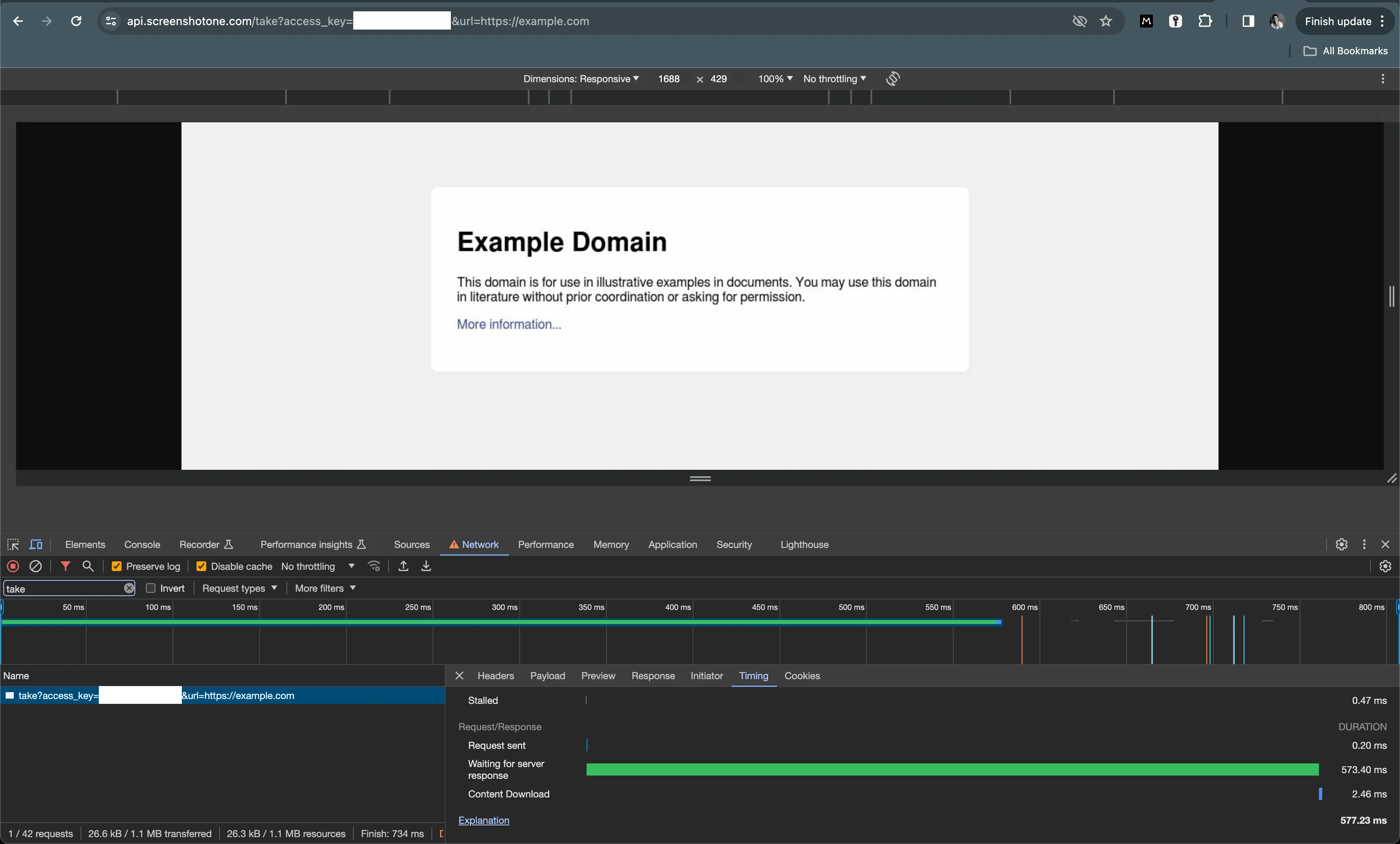This screenshot has width=1400, height=844.
Task: Uncheck the Disable cache checkbox
Action: tap(201, 566)
